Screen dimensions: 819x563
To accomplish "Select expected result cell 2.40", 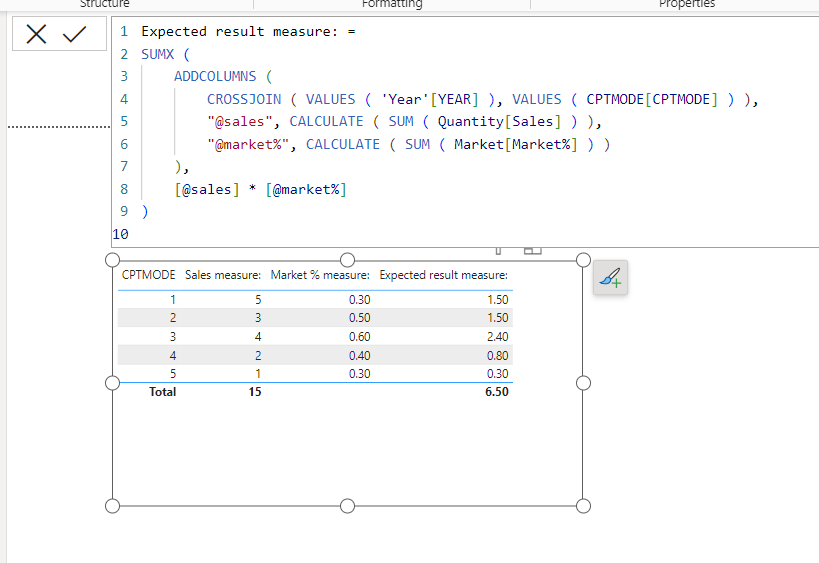I will pyautogui.click(x=497, y=337).
